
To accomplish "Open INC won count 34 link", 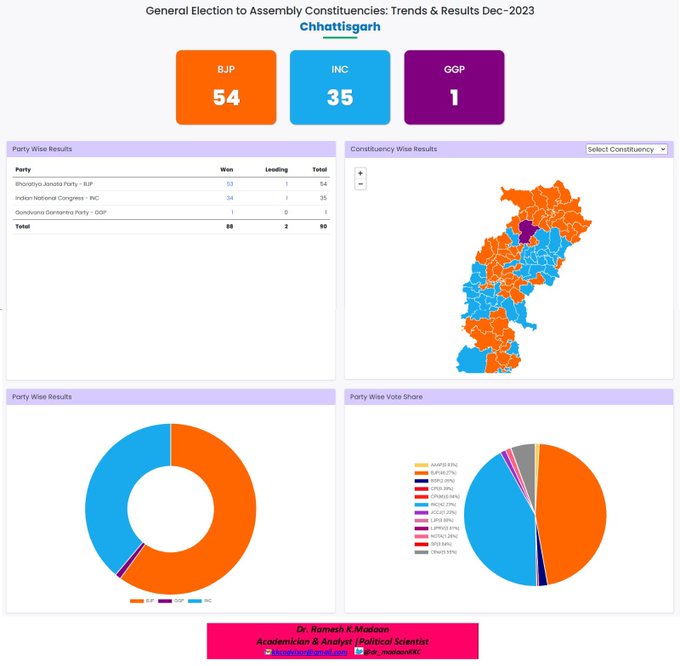I will click(x=230, y=198).
